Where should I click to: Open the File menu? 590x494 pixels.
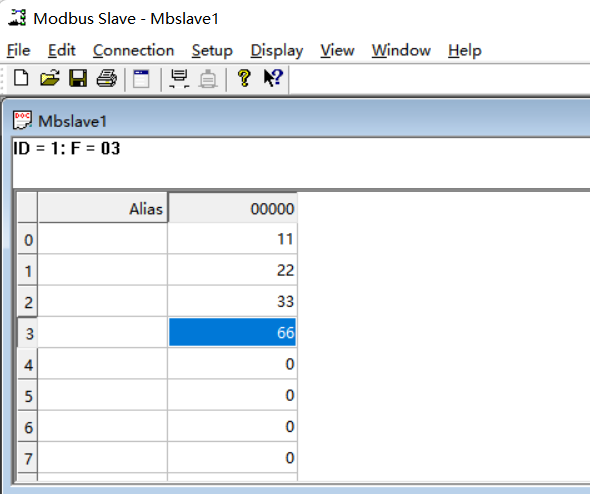pos(18,50)
